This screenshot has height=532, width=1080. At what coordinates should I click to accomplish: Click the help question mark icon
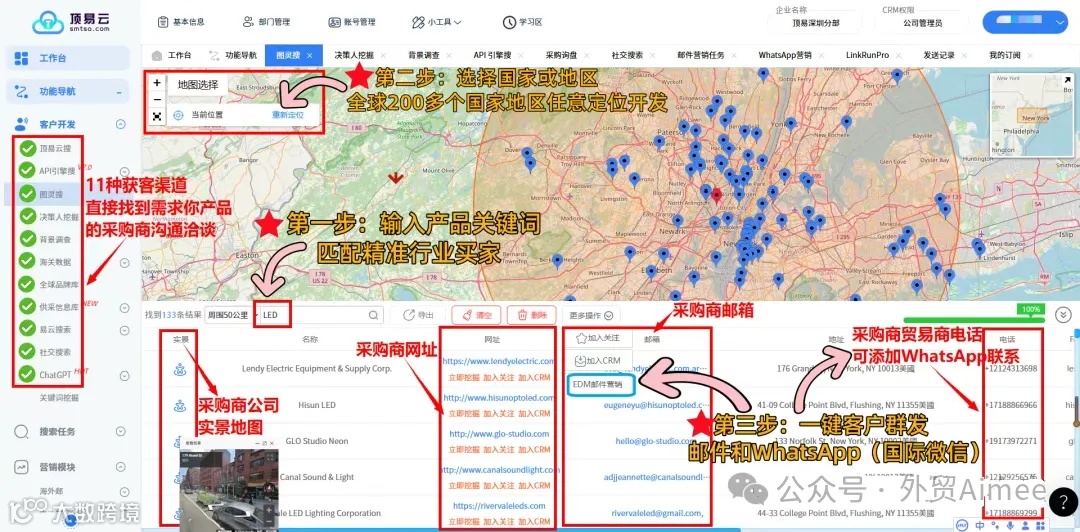pos(1061,501)
